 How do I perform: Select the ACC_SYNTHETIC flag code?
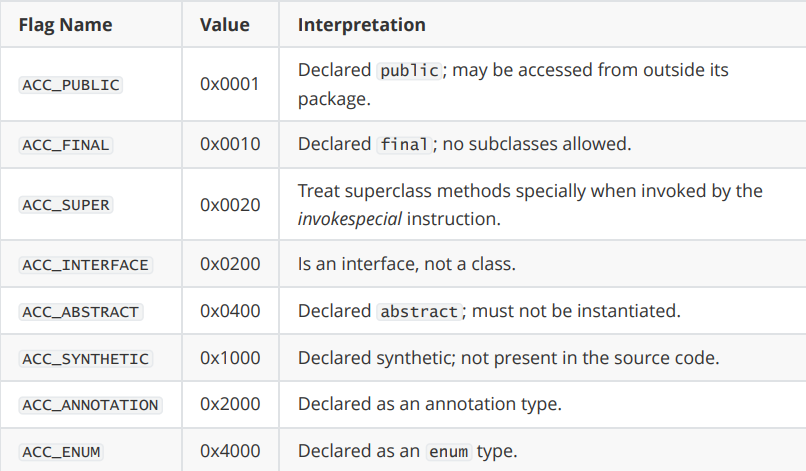85,358
